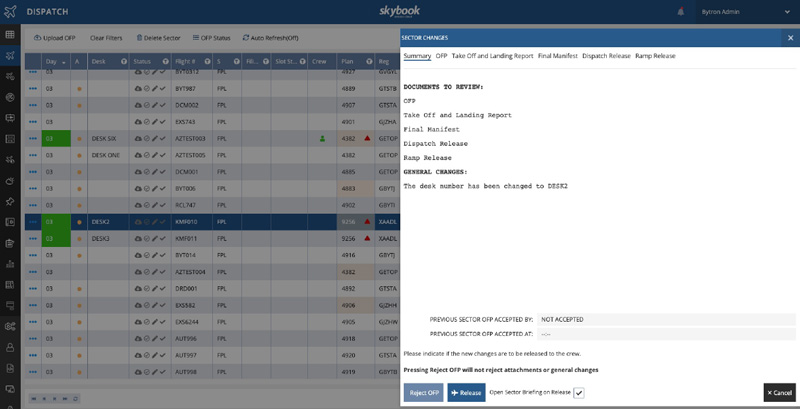Viewport: 800px width, 409px height.
Task: Switch to the Take Off and Landing Report tab
Action: (492, 56)
